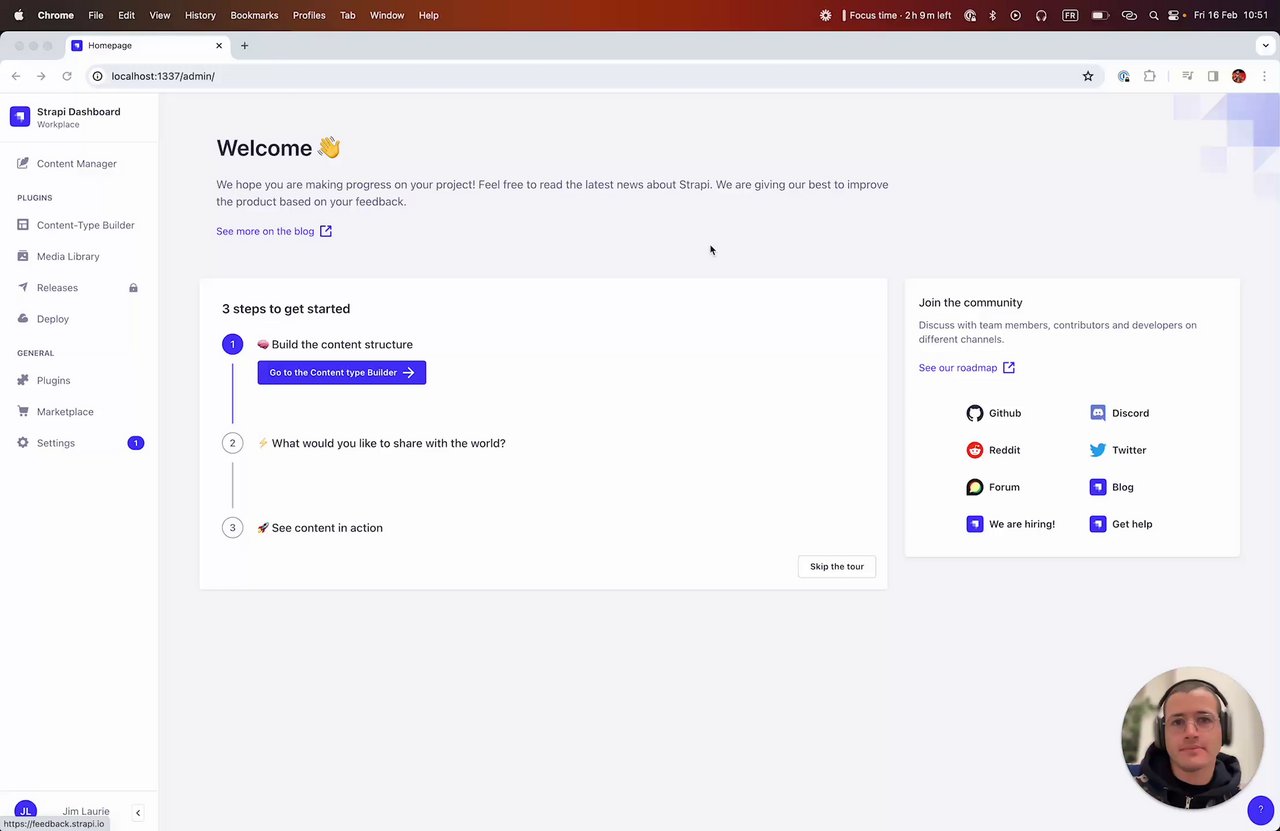
Task: Open the See our roadmap link
Action: [967, 368]
